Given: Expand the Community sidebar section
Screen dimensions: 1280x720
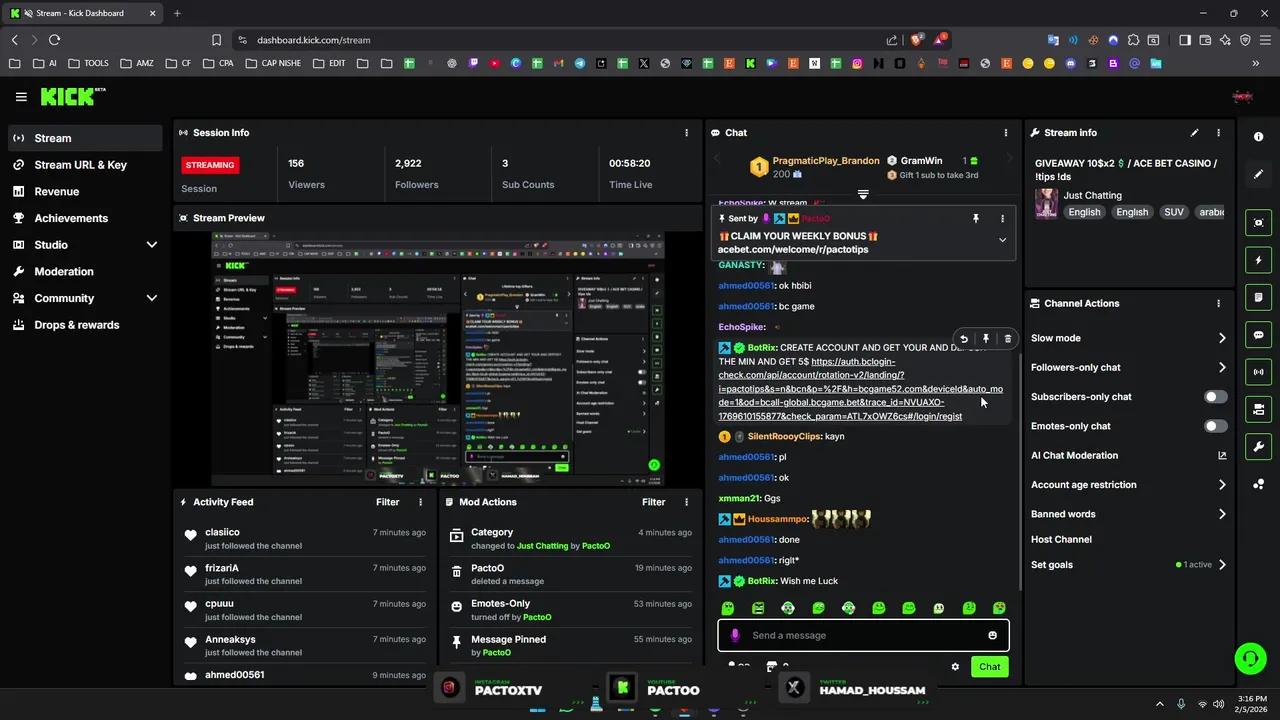Looking at the screenshot, I should 152,298.
